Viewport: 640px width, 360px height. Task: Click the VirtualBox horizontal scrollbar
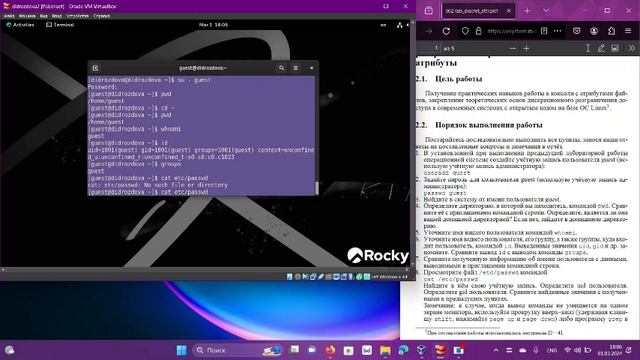[204, 270]
